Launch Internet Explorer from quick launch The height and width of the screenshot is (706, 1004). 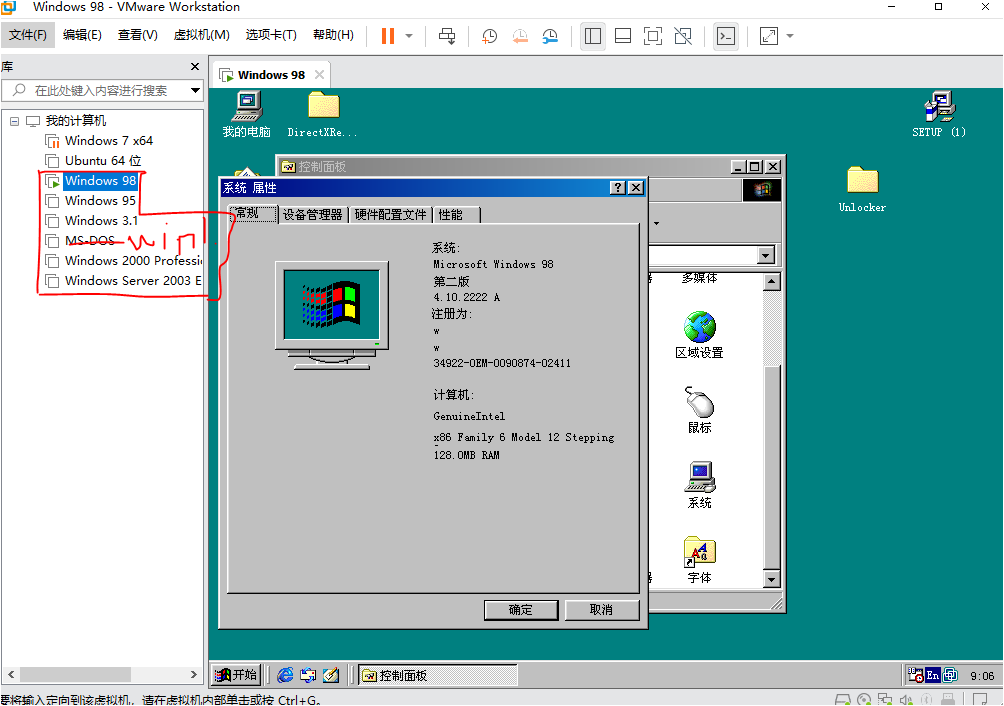point(285,675)
